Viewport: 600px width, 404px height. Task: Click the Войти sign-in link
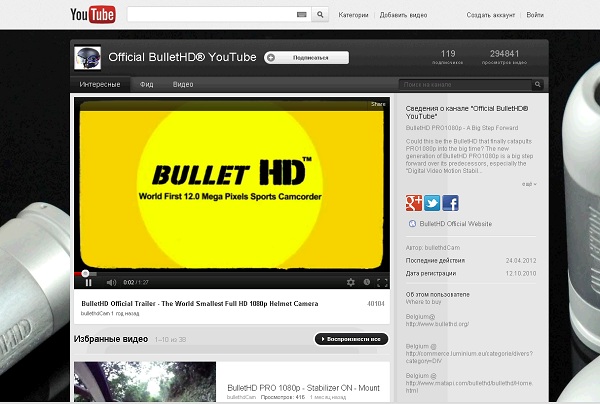click(535, 15)
